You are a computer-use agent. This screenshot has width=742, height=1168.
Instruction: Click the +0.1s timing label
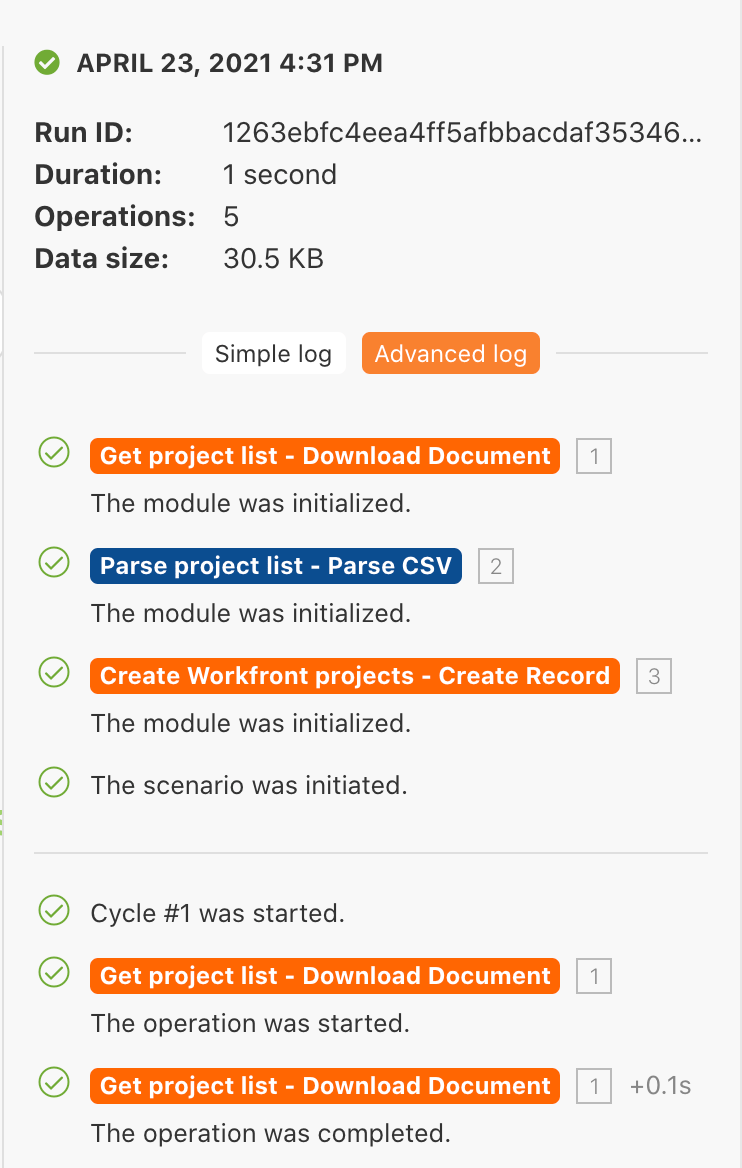(x=660, y=1086)
